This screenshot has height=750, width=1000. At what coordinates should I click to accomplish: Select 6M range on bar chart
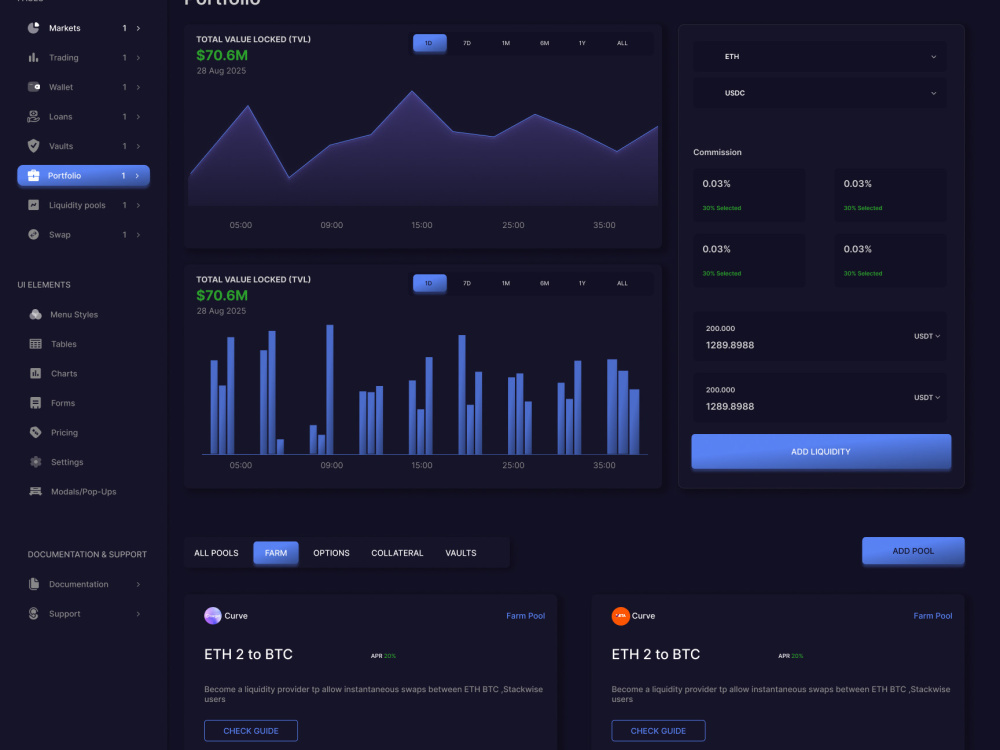pos(545,283)
